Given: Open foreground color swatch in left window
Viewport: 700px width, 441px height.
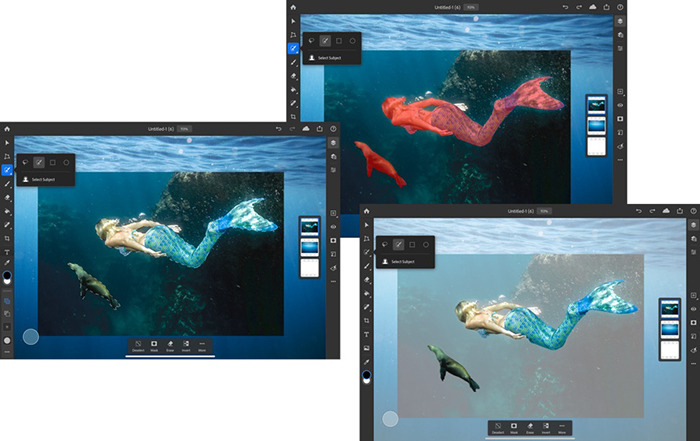Looking at the screenshot, I should pos(8,275).
